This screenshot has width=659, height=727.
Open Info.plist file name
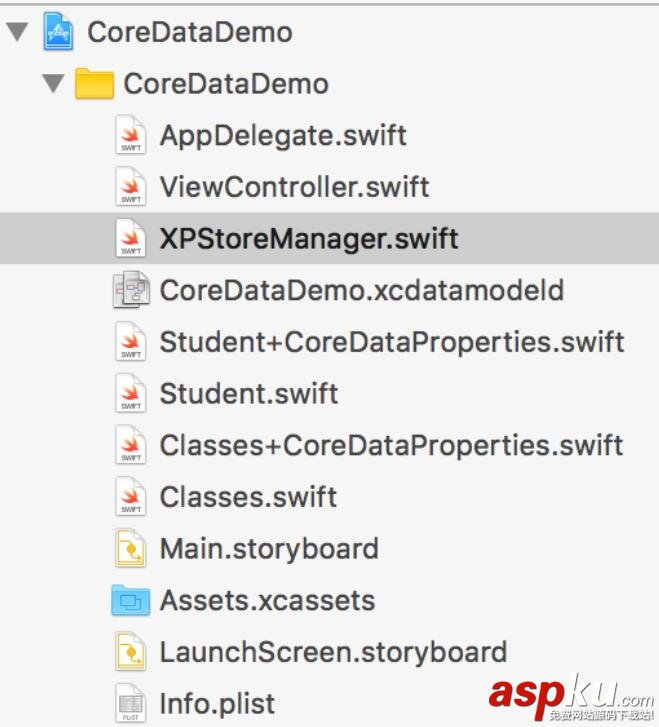click(x=217, y=704)
